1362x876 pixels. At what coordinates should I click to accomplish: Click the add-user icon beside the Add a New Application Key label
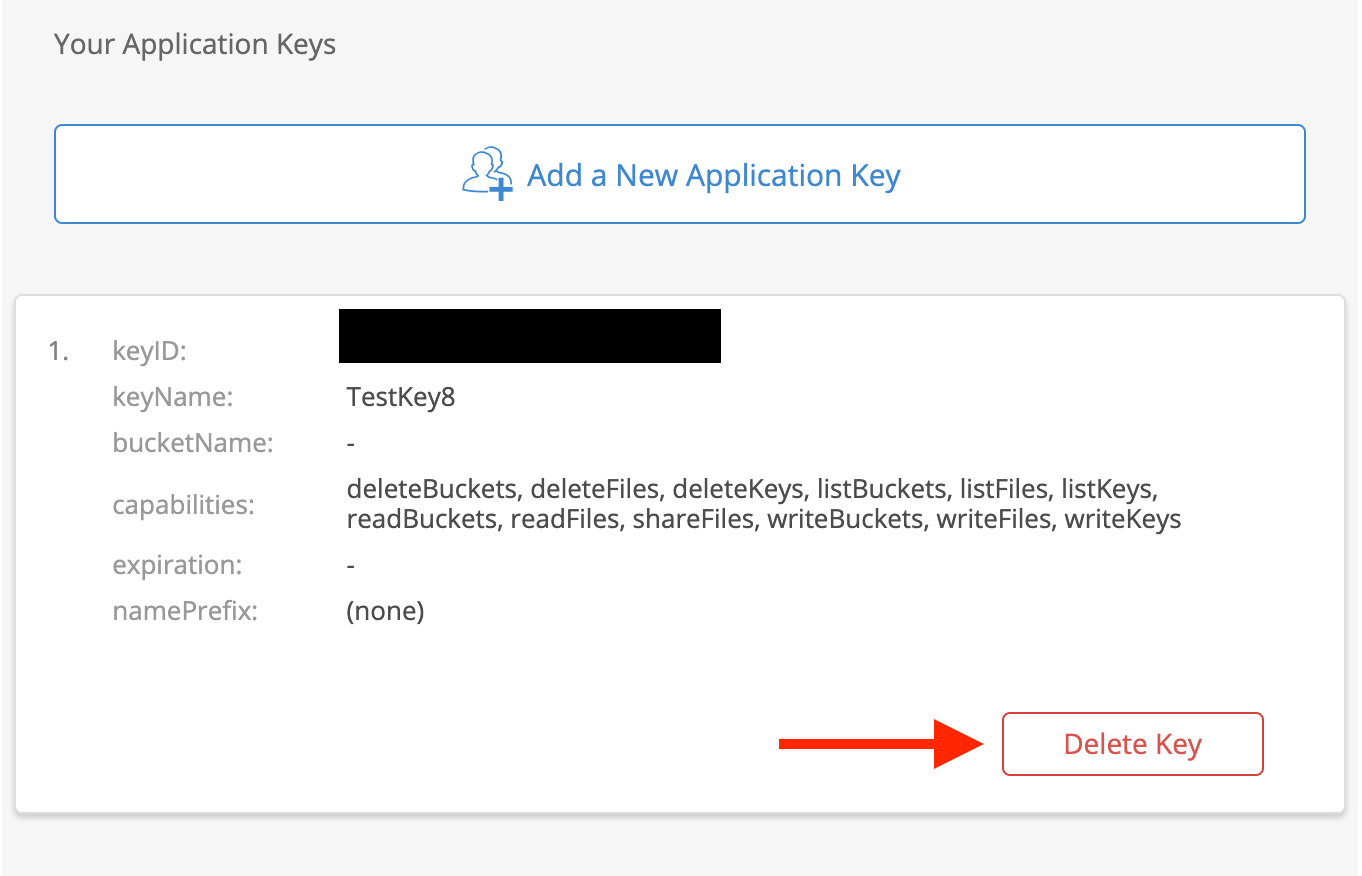point(488,174)
